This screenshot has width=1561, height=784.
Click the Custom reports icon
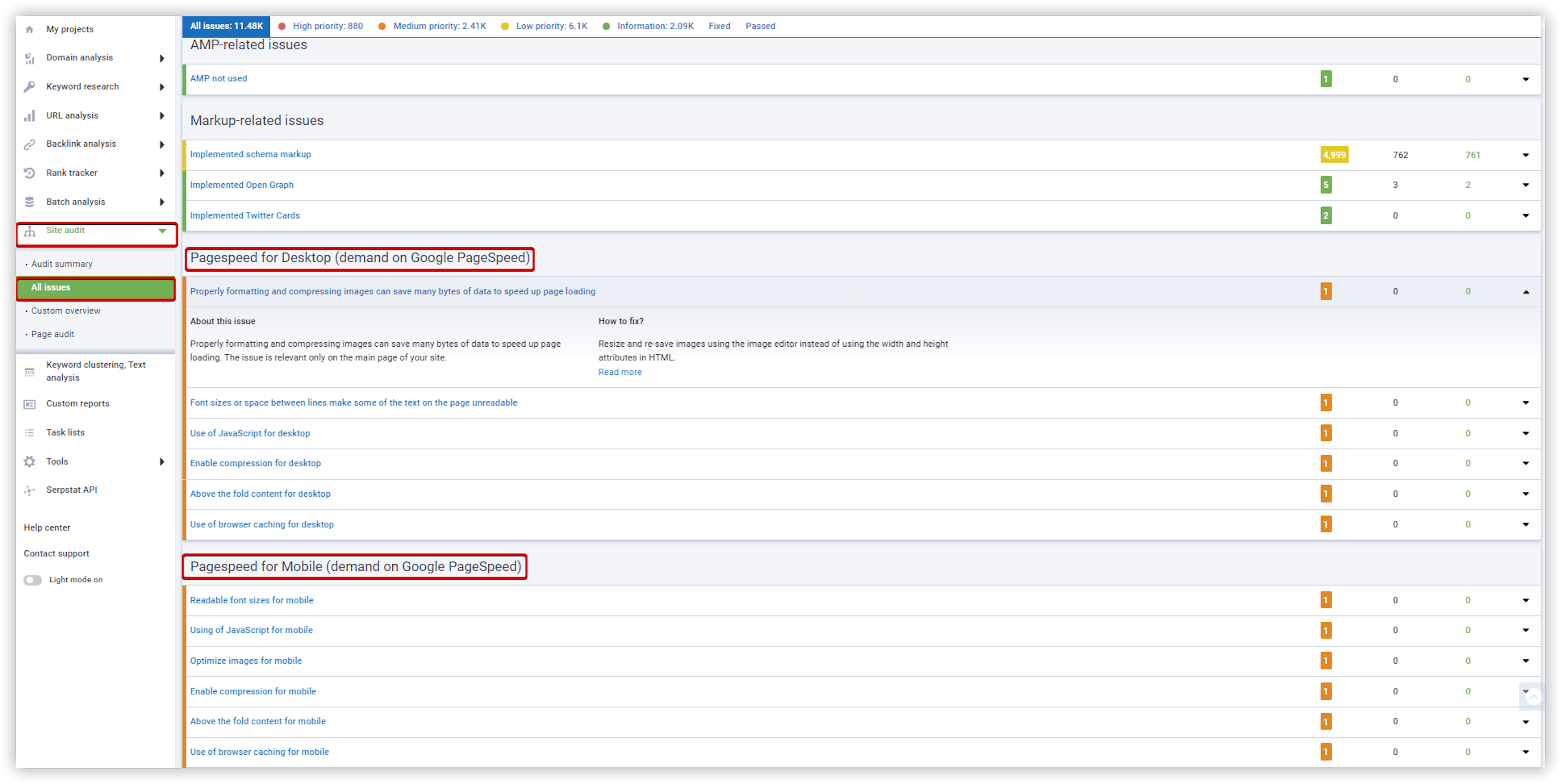point(29,404)
